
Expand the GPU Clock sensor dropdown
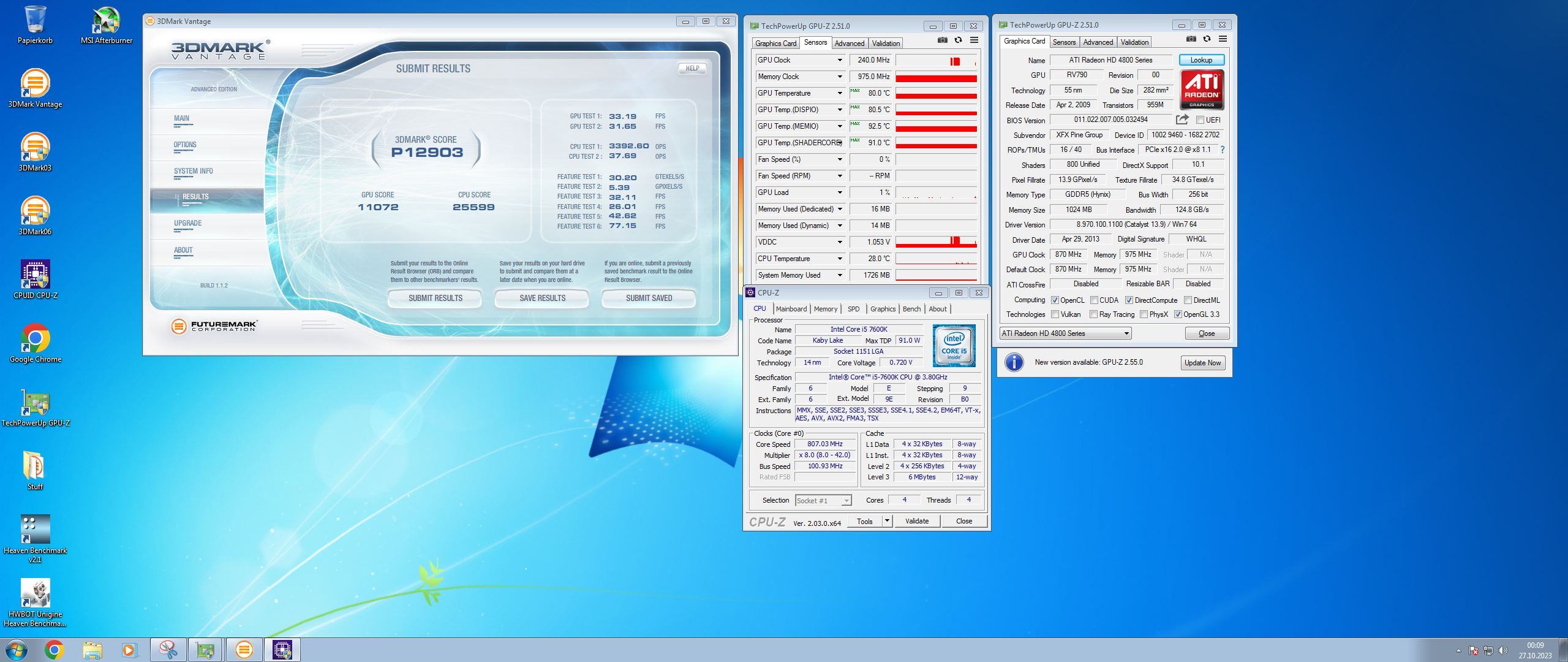(840, 60)
